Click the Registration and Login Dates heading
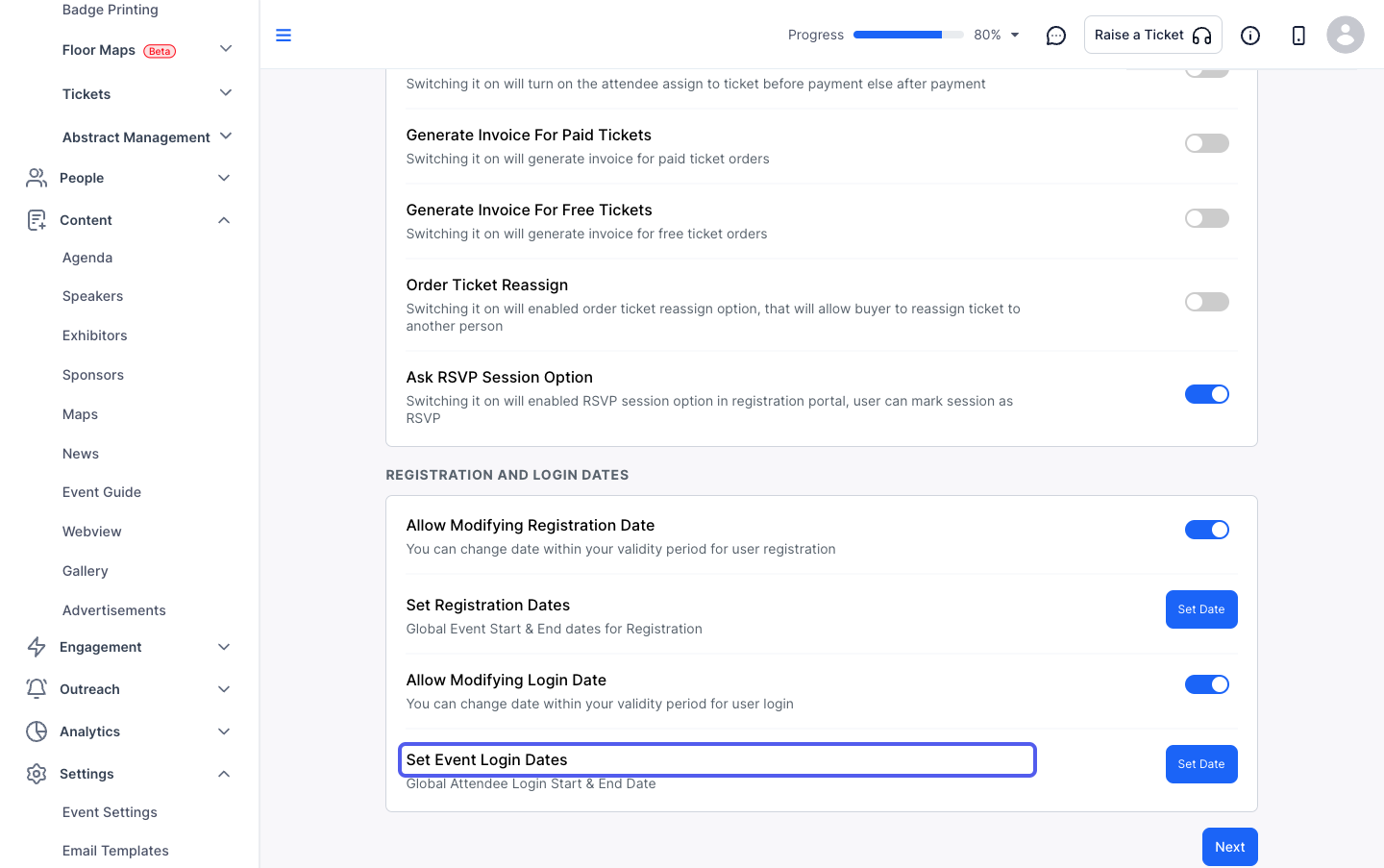 (507, 475)
